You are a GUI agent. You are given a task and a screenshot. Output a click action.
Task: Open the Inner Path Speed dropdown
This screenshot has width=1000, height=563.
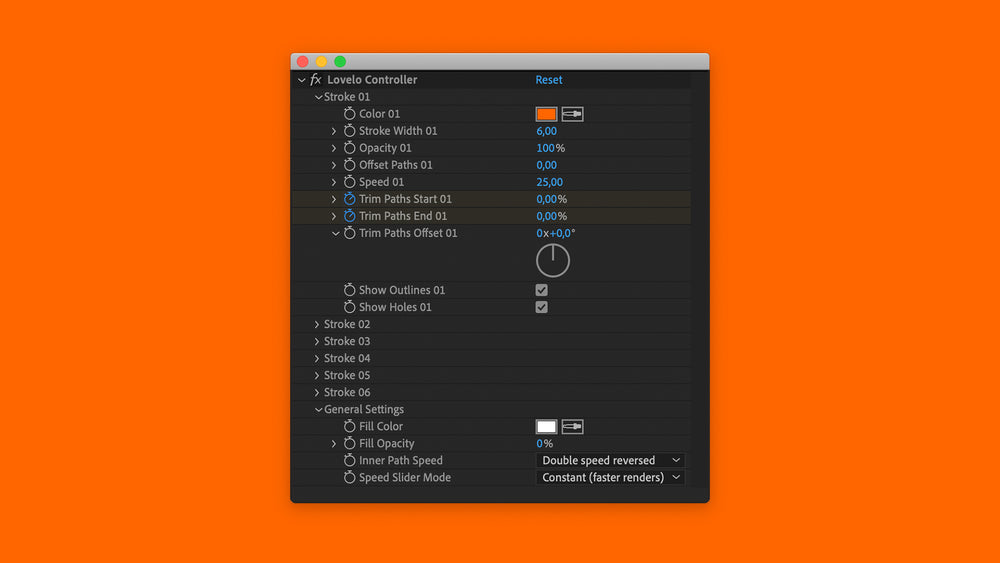(610, 461)
